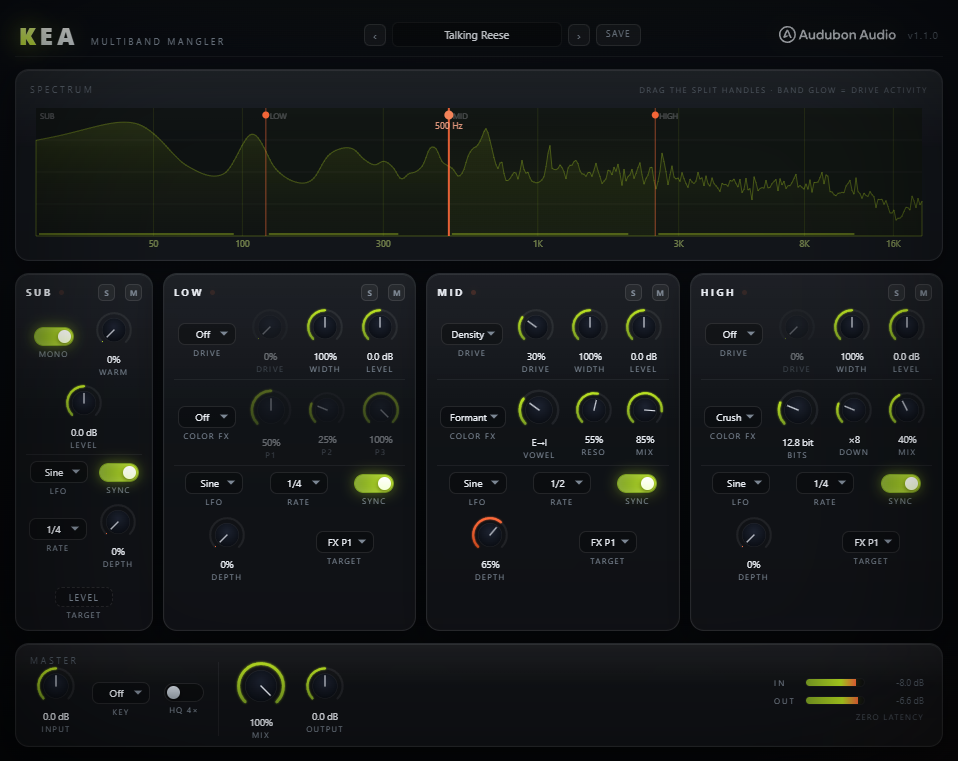Toggle the LOW band LFO SYNC switch

pos(374,483)
